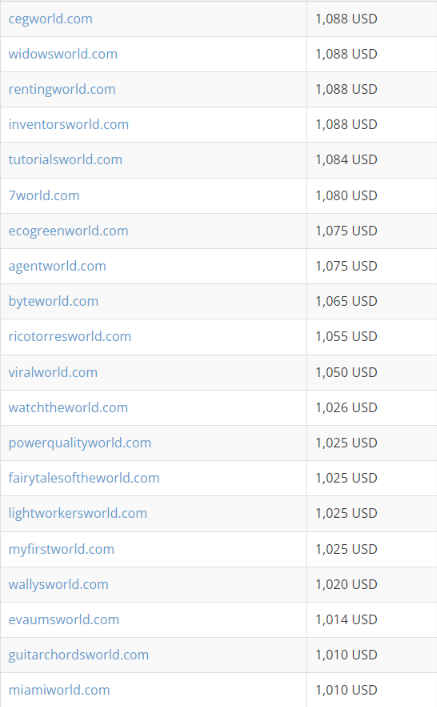Viewport: 437px width, 707px height.
Task: Open watchtheworld.com listing
Action: [x=68, y=408]
